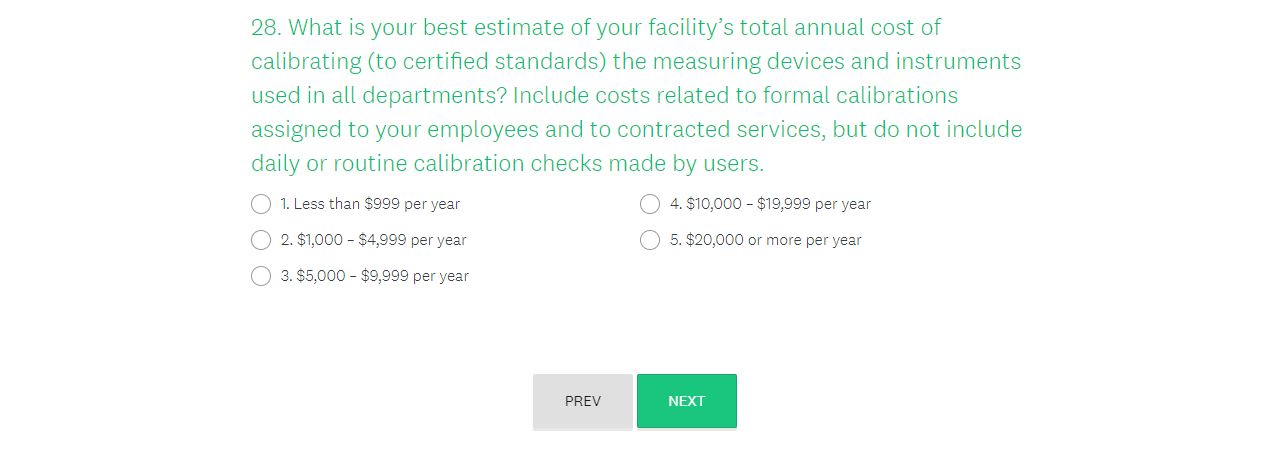Select the 'Less than $999 per year' radio button
The height and width of the screenshot is (465, 1278).
(261, 204)
